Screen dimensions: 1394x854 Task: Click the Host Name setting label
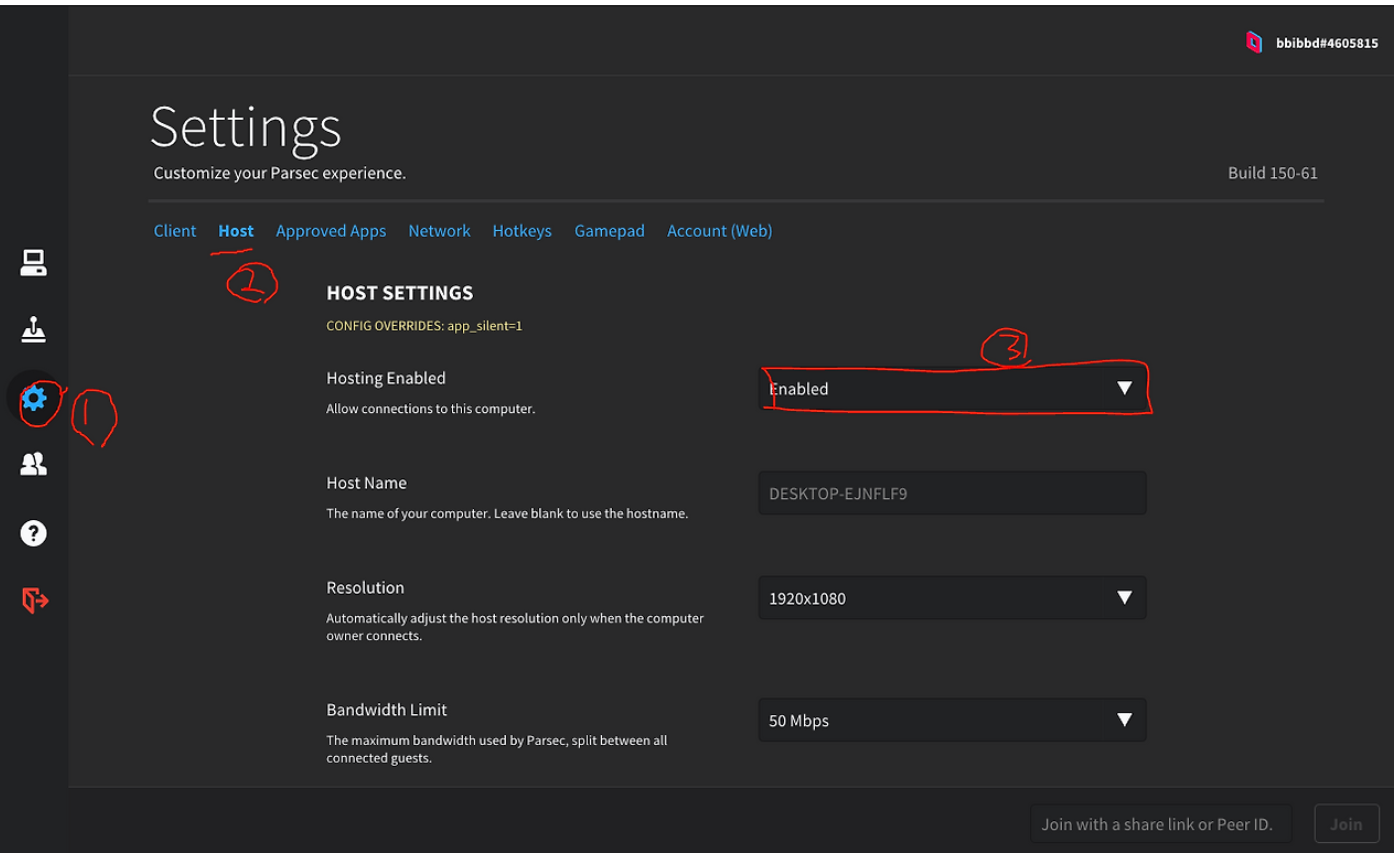pos(366,483)
